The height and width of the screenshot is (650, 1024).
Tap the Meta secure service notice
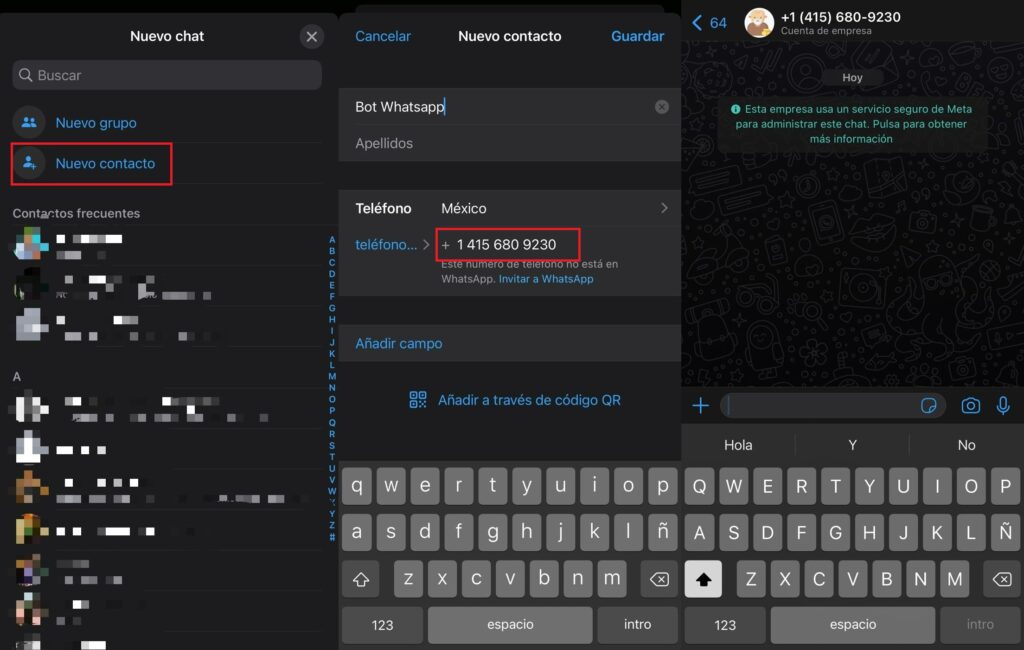tap(852, 124)
